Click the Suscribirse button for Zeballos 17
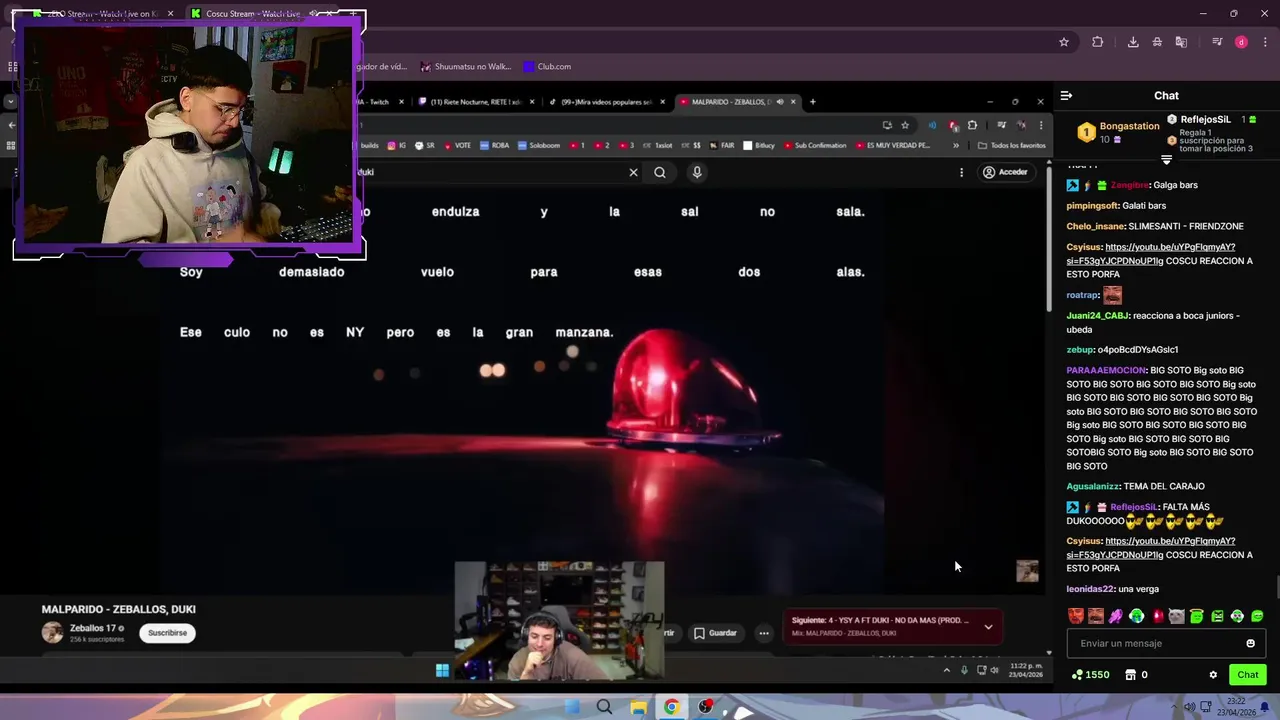This screenshot has width=1280, height=720. click(x=167, y=633)
